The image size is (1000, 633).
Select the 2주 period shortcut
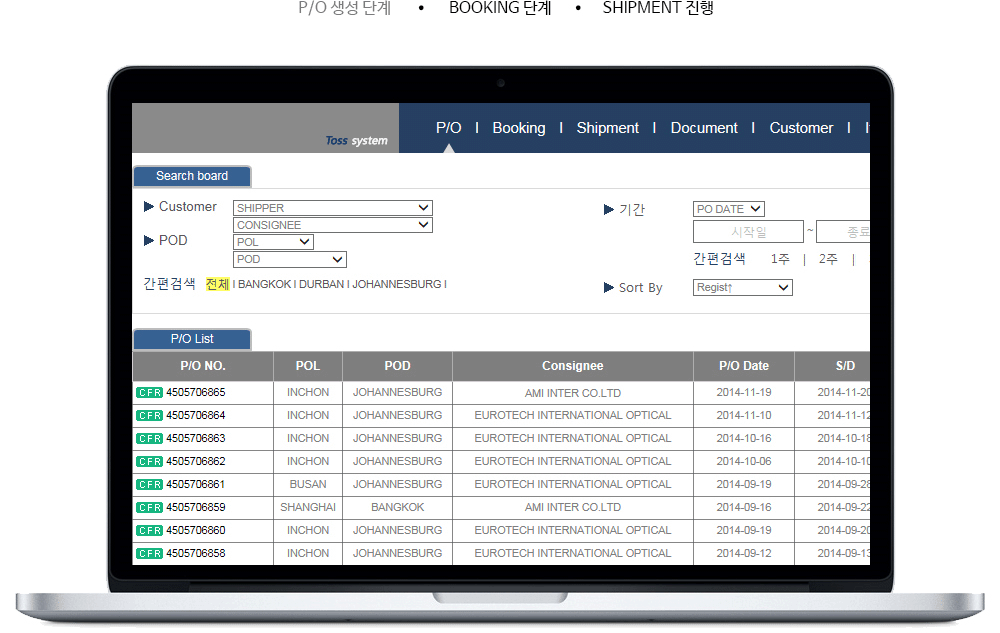[x=828, y=259]
